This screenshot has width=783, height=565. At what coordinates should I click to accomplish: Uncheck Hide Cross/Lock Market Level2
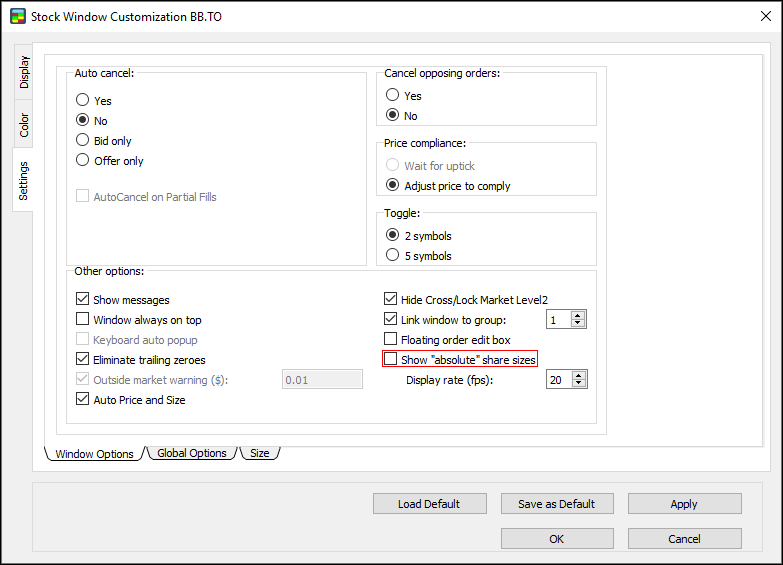(392, 300)
